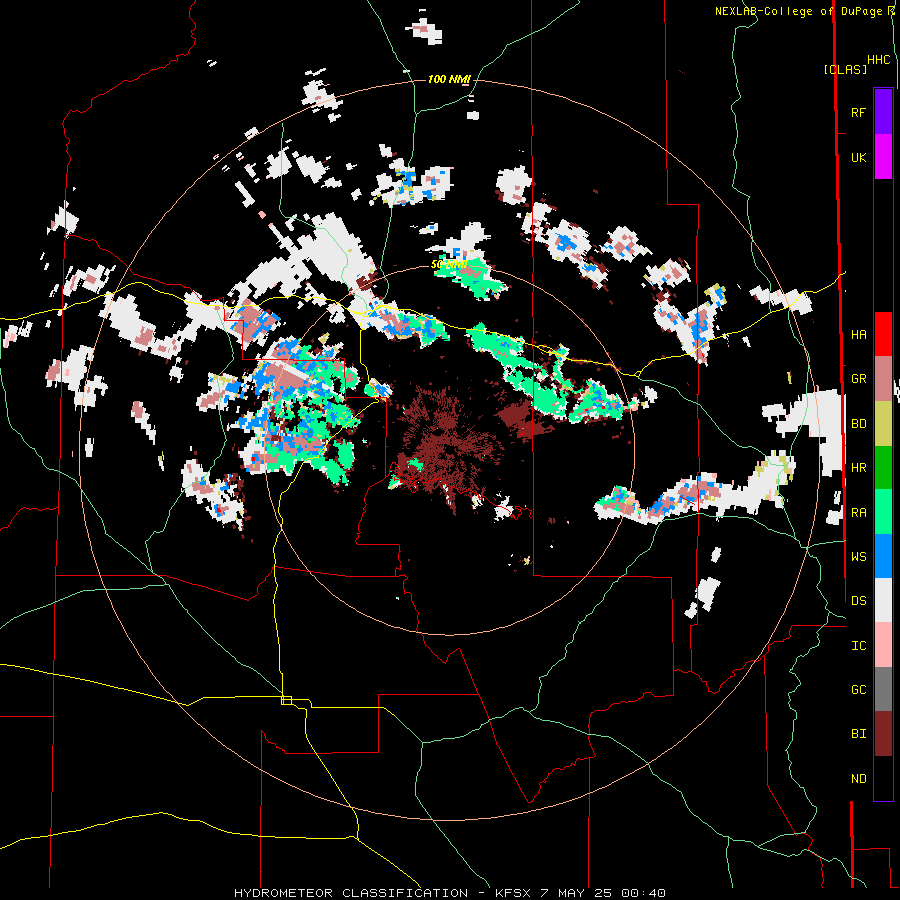This screenshot has width=900, height=900.
Task: Click the '[CLAS]' units label
Action: [845, 70]
